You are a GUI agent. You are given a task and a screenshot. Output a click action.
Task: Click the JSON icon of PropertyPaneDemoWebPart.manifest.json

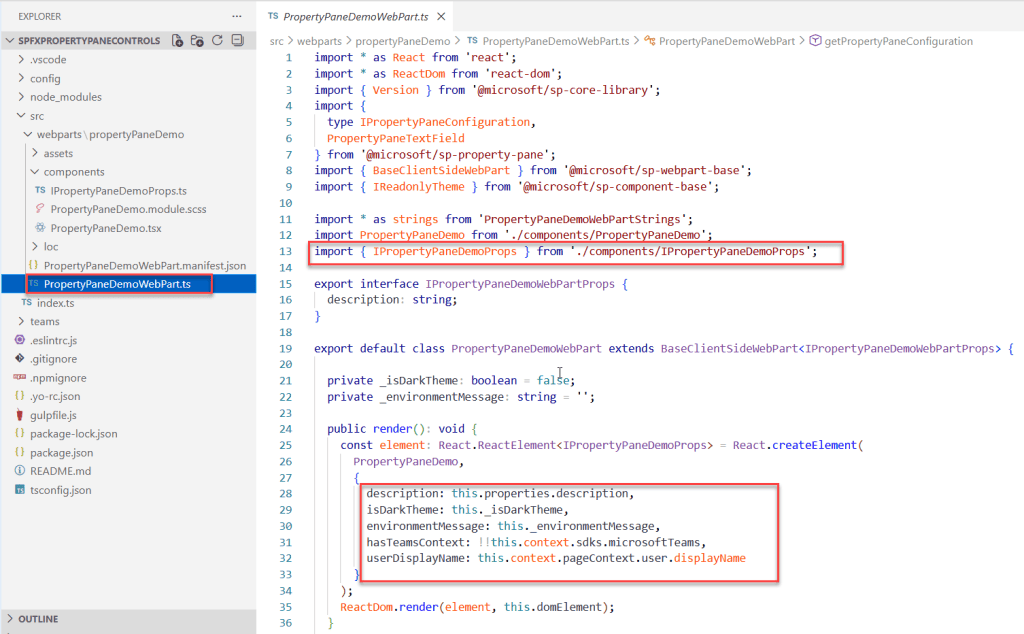(33, 265)
